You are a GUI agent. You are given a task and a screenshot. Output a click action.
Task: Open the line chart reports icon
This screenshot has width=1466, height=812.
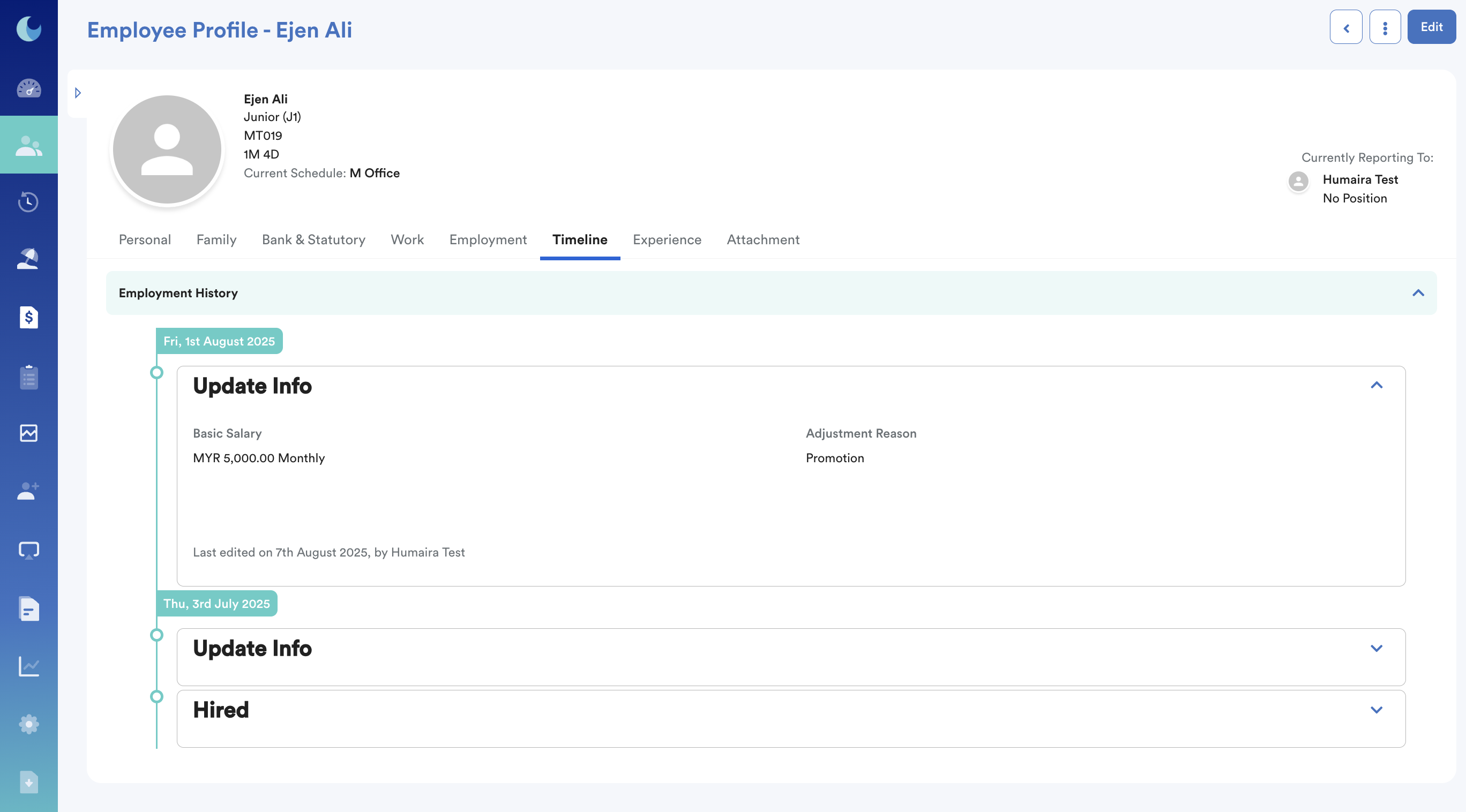28,666
